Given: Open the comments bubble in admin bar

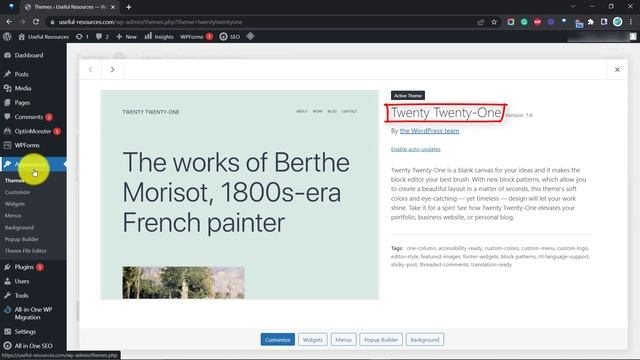Looking at the screenshot, I should (102, 37).
